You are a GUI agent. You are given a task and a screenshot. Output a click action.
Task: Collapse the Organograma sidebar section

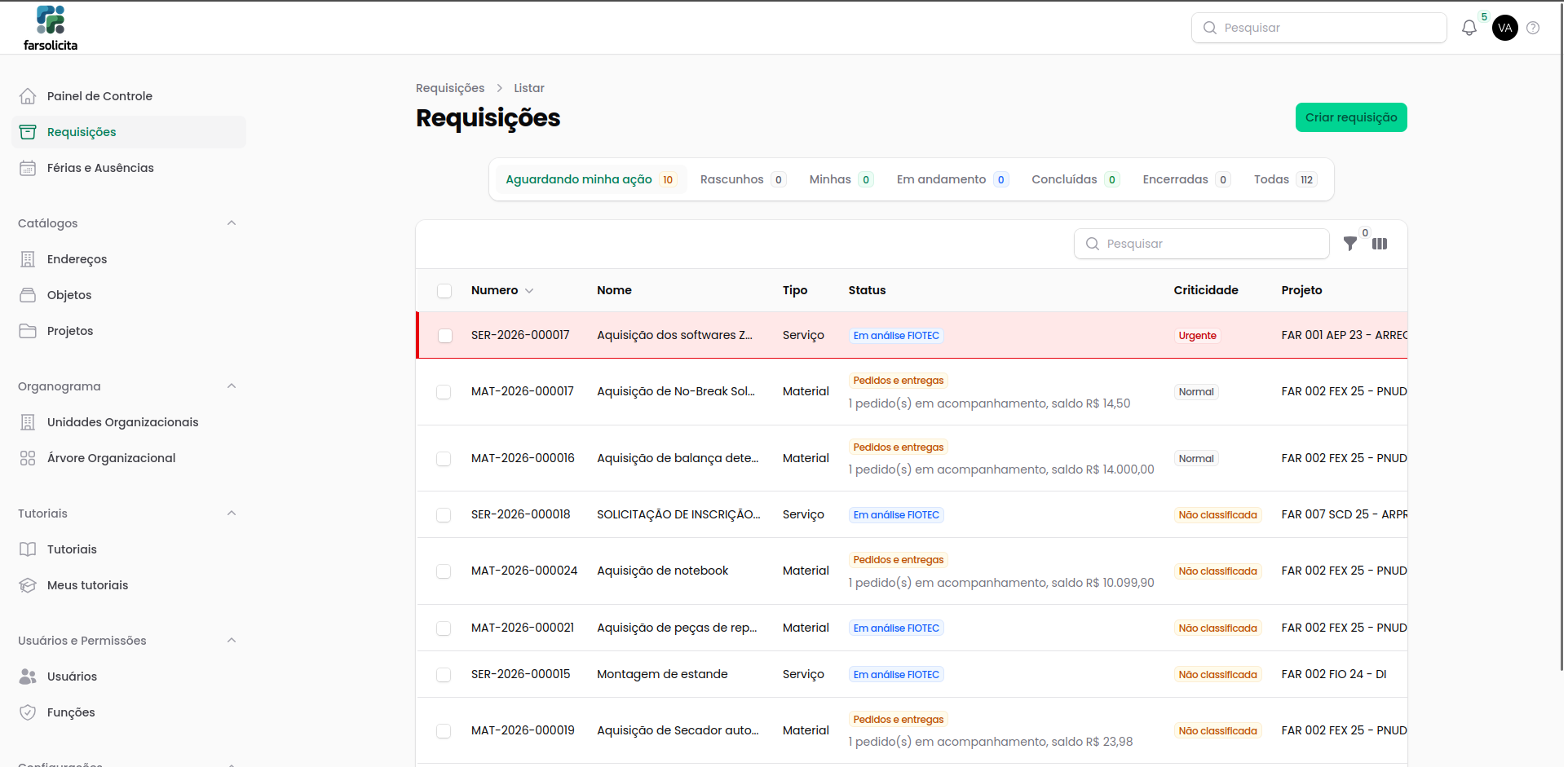coord(232,386)
